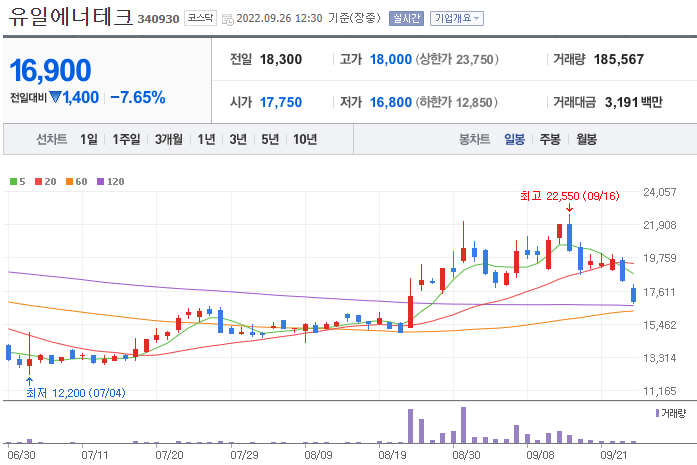Image resolution: width=697 pixels, height=465 pixels.
Task: Click the 시가 value 17,750
Action: [280, 102]
